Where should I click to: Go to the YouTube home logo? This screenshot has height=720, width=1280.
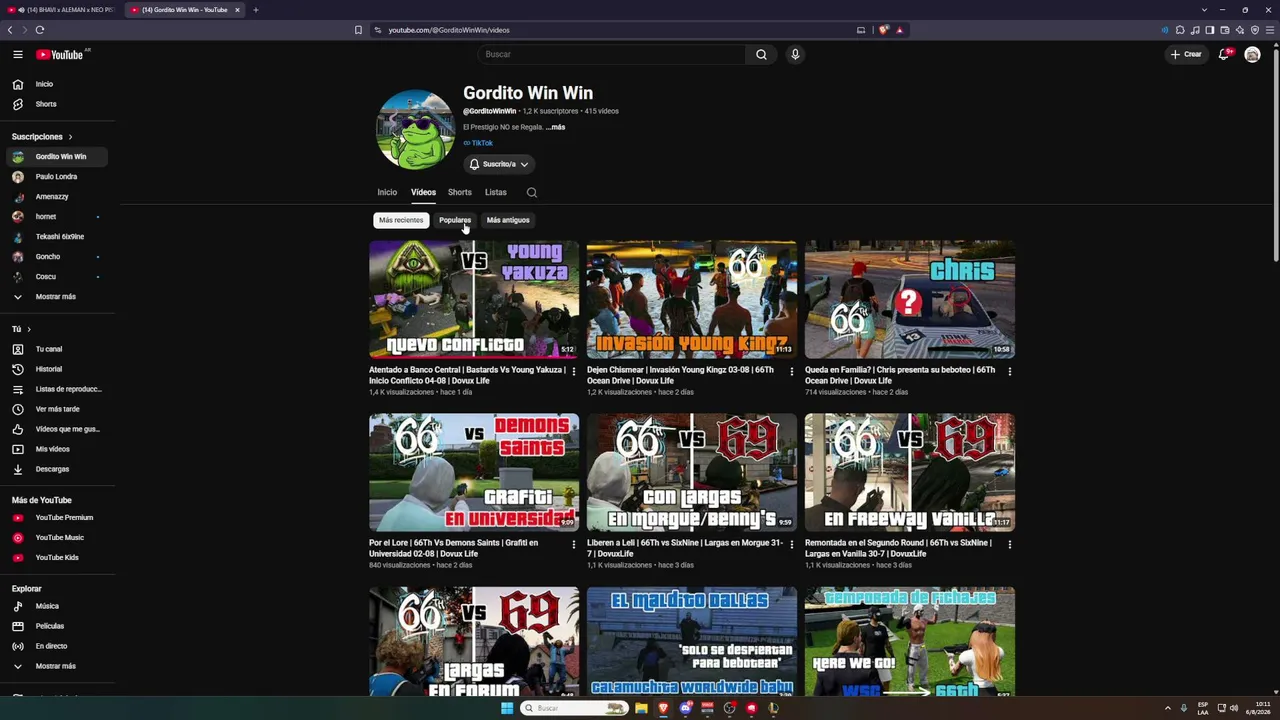(60, 55)
